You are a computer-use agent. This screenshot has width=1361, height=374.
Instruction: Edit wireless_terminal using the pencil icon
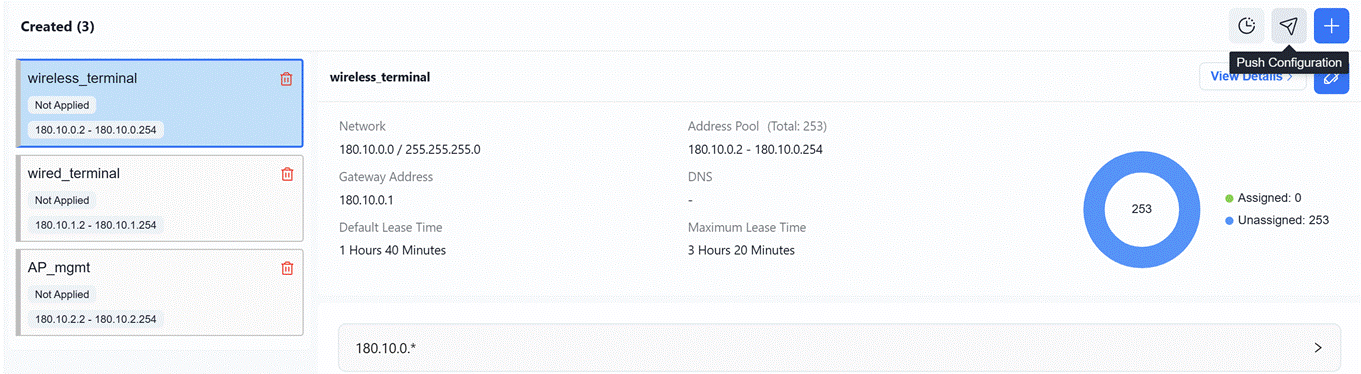[x=1331, y=77]
